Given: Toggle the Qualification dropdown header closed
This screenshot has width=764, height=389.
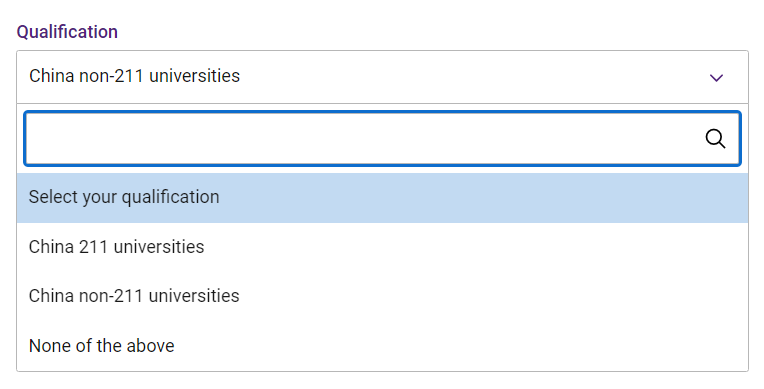Looking at the screenshot, I should [382, 77].
